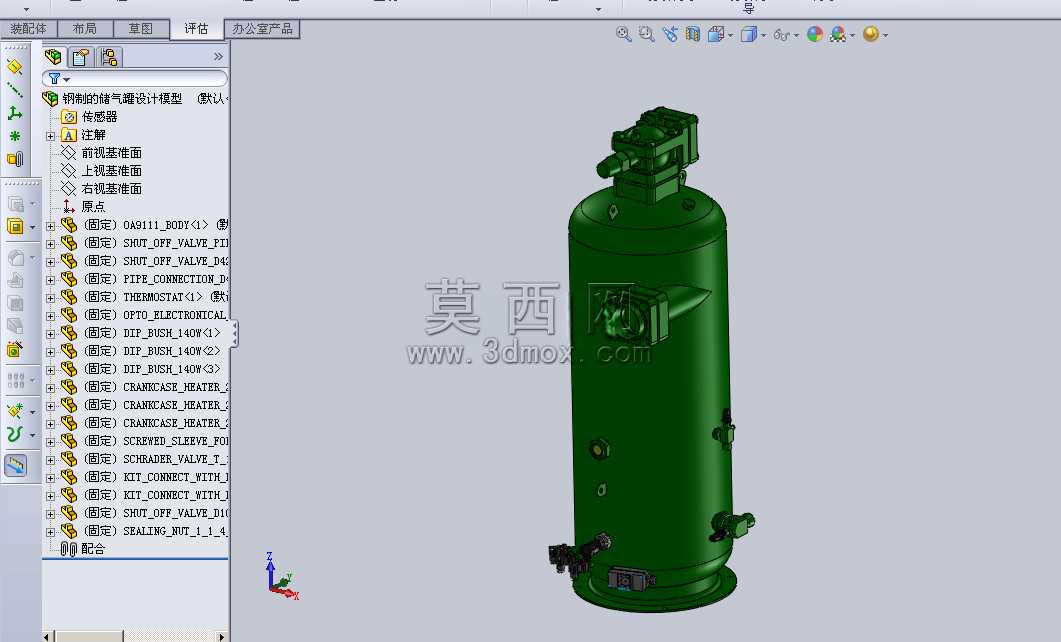Select the Coordinate System tool icon
This screenshot has height=642, width=1061.
pos(15,113)
